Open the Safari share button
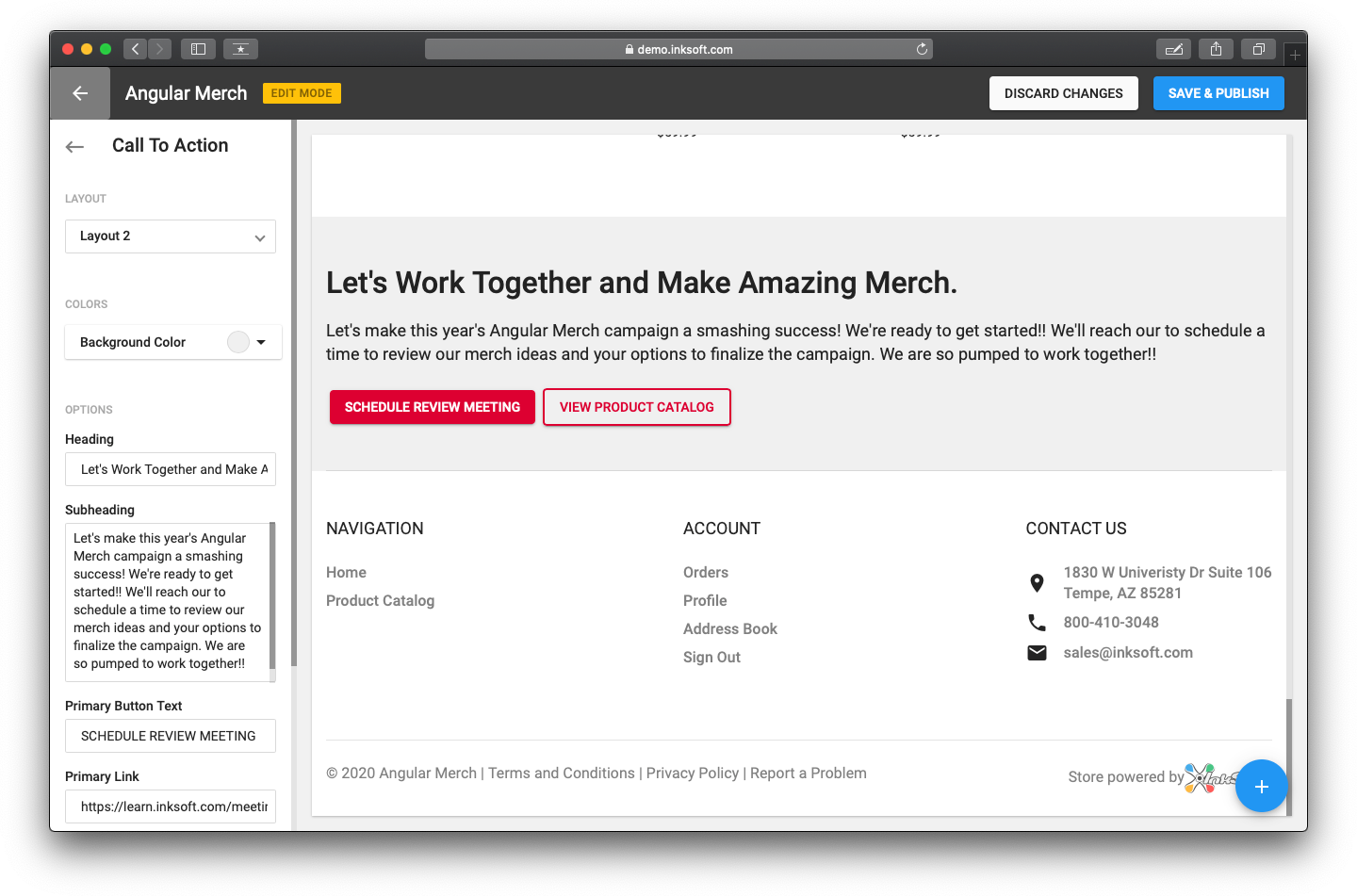The height and width of the screenshot is (896, 1357). [x=1216, y=49]
